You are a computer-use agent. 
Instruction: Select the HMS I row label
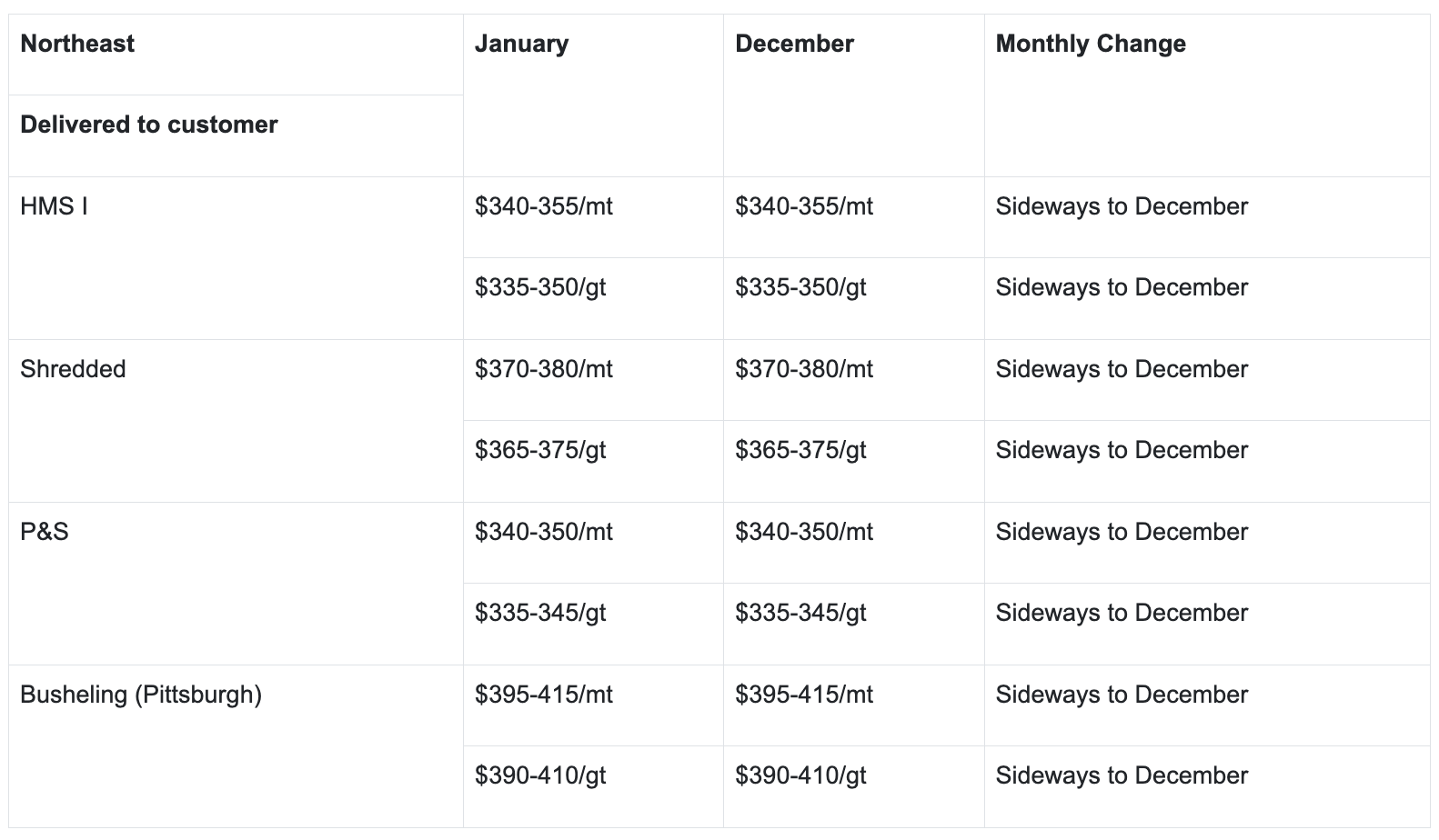tap(54, 206)
